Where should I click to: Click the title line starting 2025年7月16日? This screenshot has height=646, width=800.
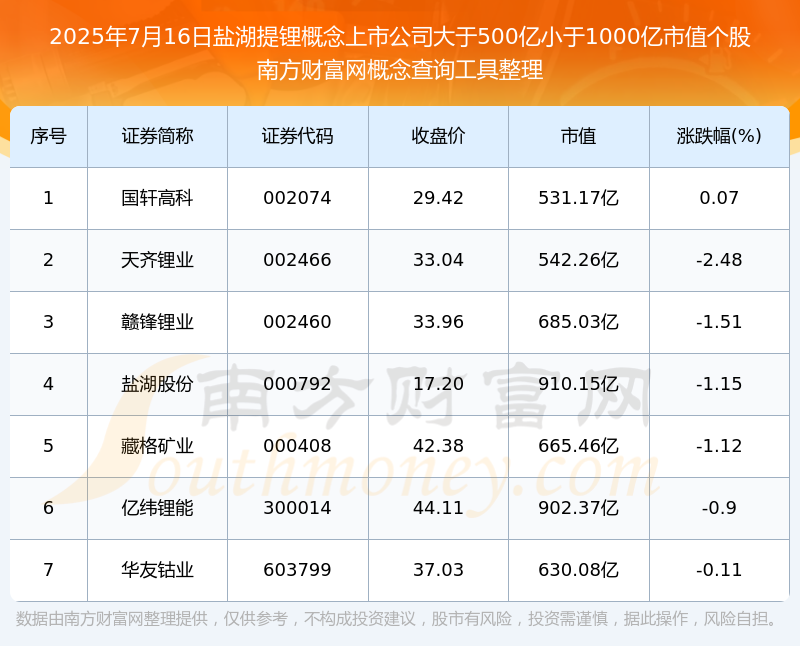(x=400, y=37)
